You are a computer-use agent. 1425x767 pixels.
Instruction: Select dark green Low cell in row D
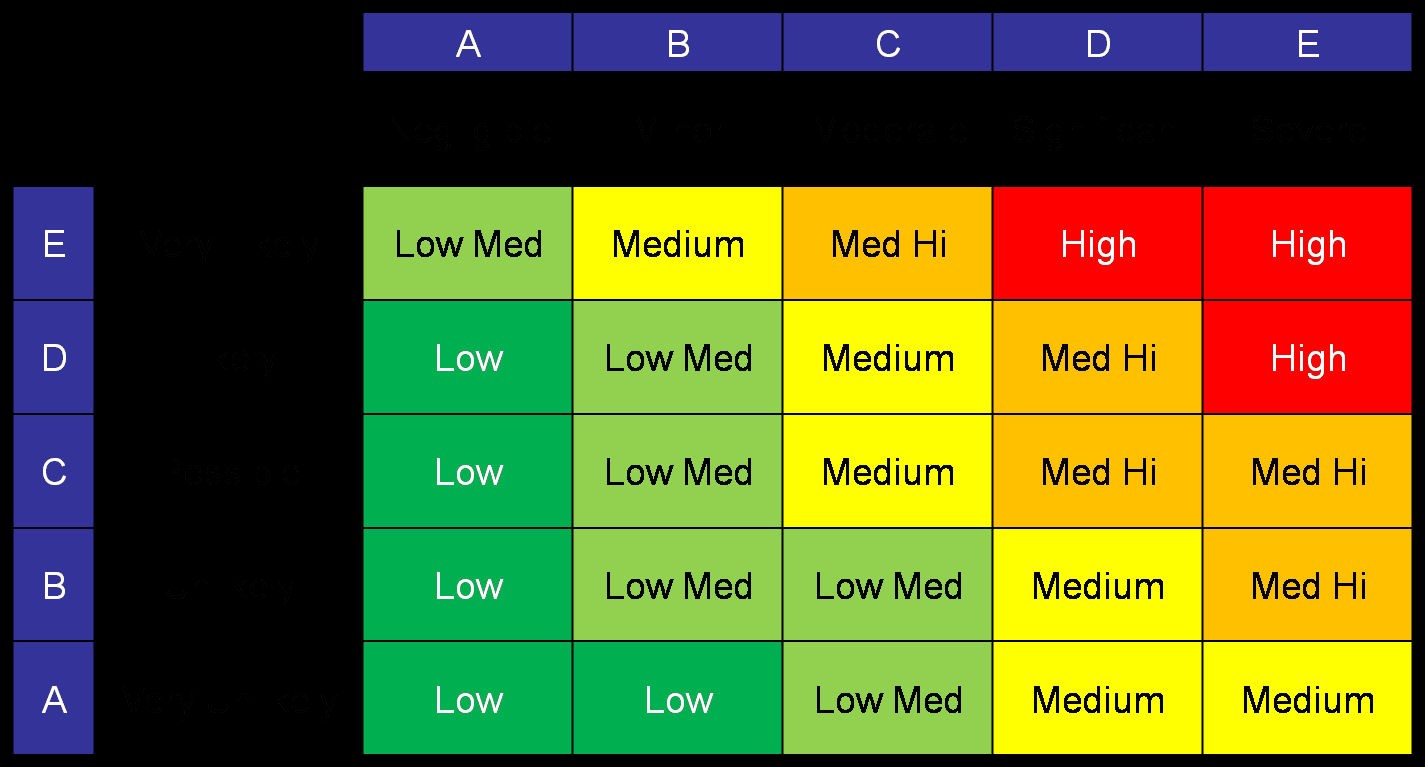pyautogui.click(x=467, y=358)
